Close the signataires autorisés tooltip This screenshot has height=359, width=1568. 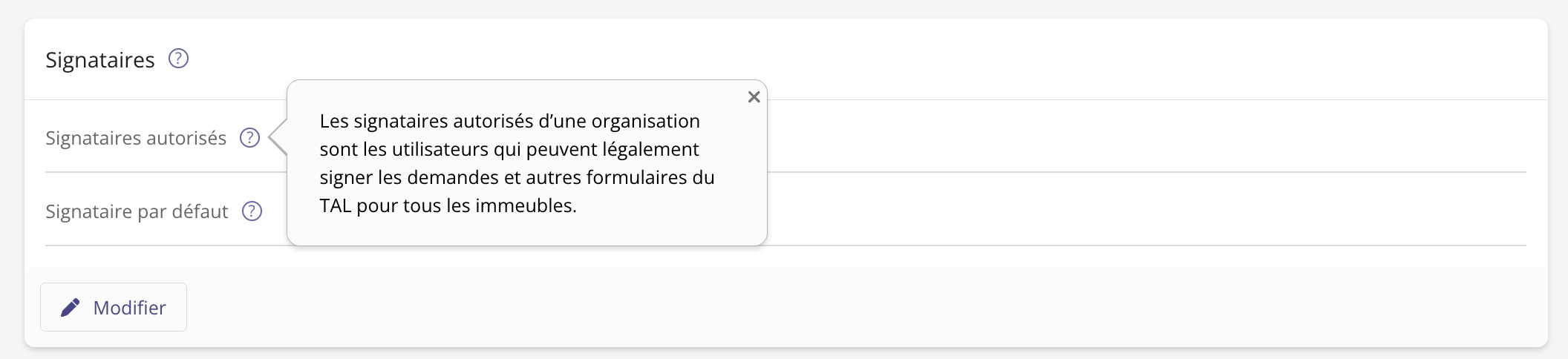click(x=754, y=97)
